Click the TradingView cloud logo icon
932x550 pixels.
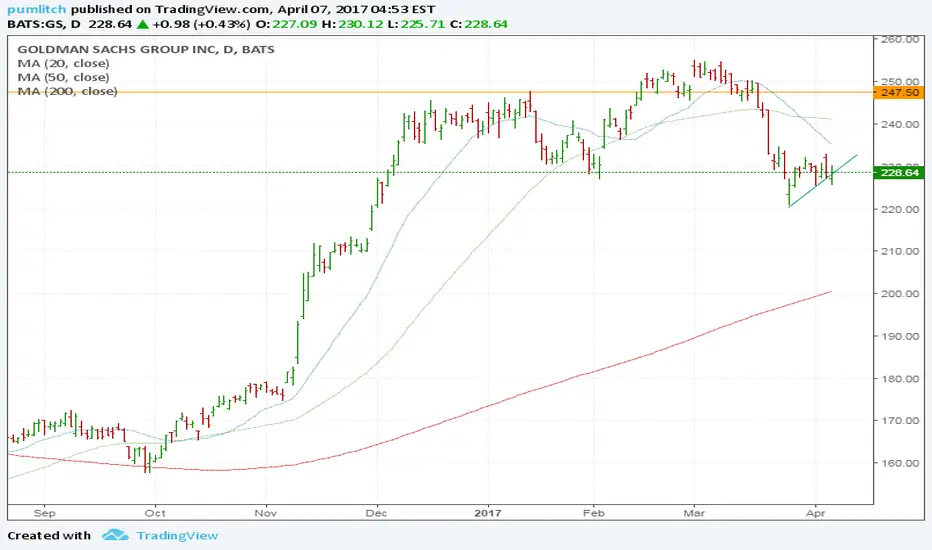click(115, 535)
